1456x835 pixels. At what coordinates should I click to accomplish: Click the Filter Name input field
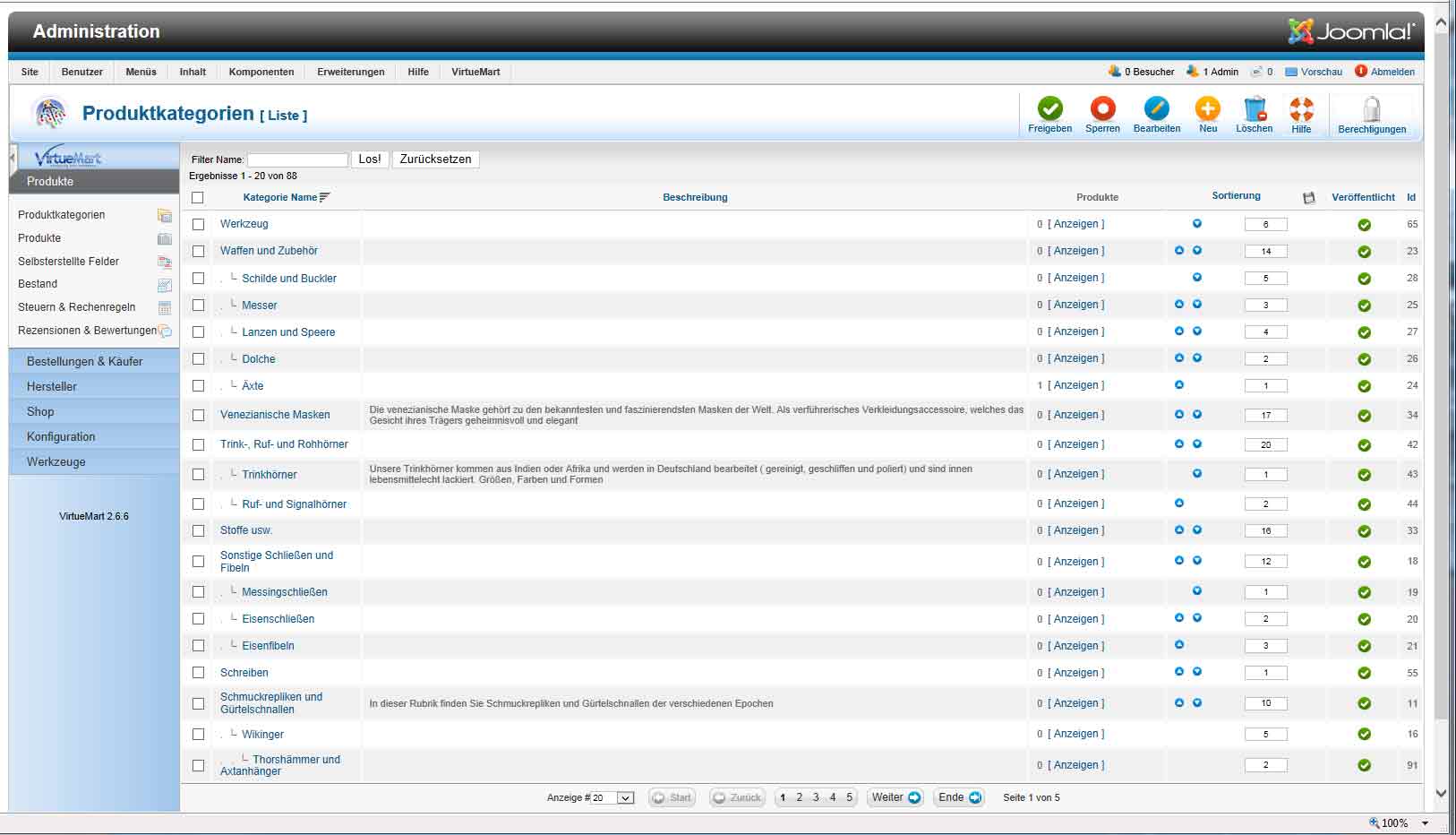[297, 160]
